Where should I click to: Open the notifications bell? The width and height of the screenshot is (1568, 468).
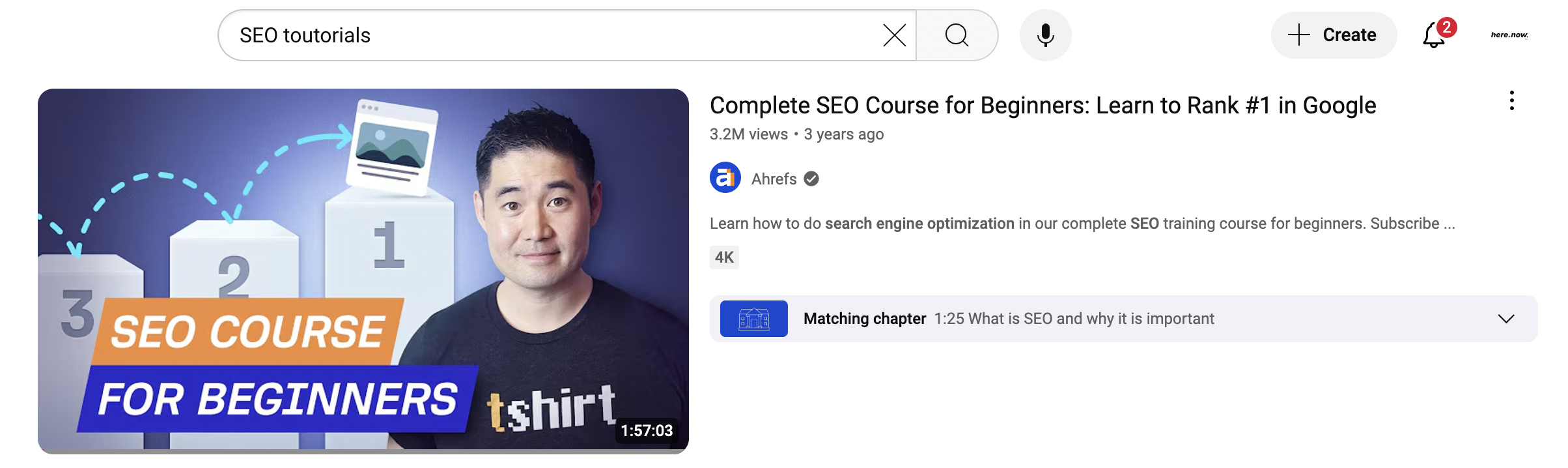point(1435,35)
